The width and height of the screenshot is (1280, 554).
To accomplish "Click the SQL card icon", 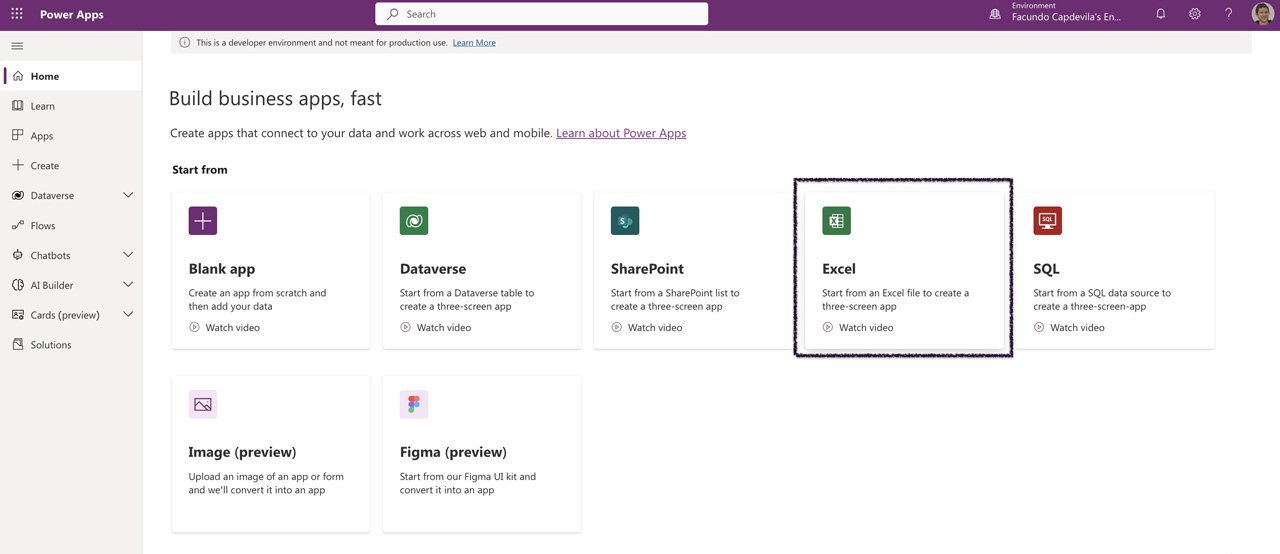I will point(1048,221).
